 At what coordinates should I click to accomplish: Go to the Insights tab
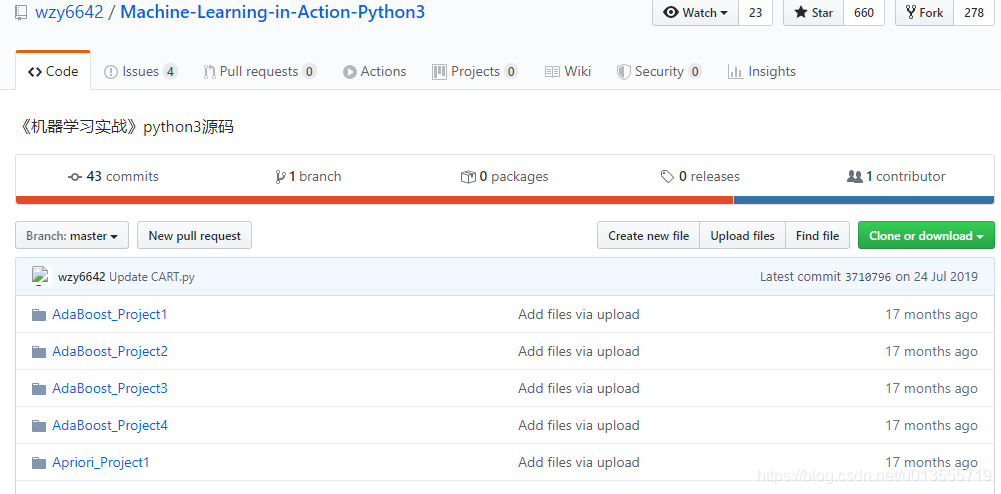[x=762, y=71]
